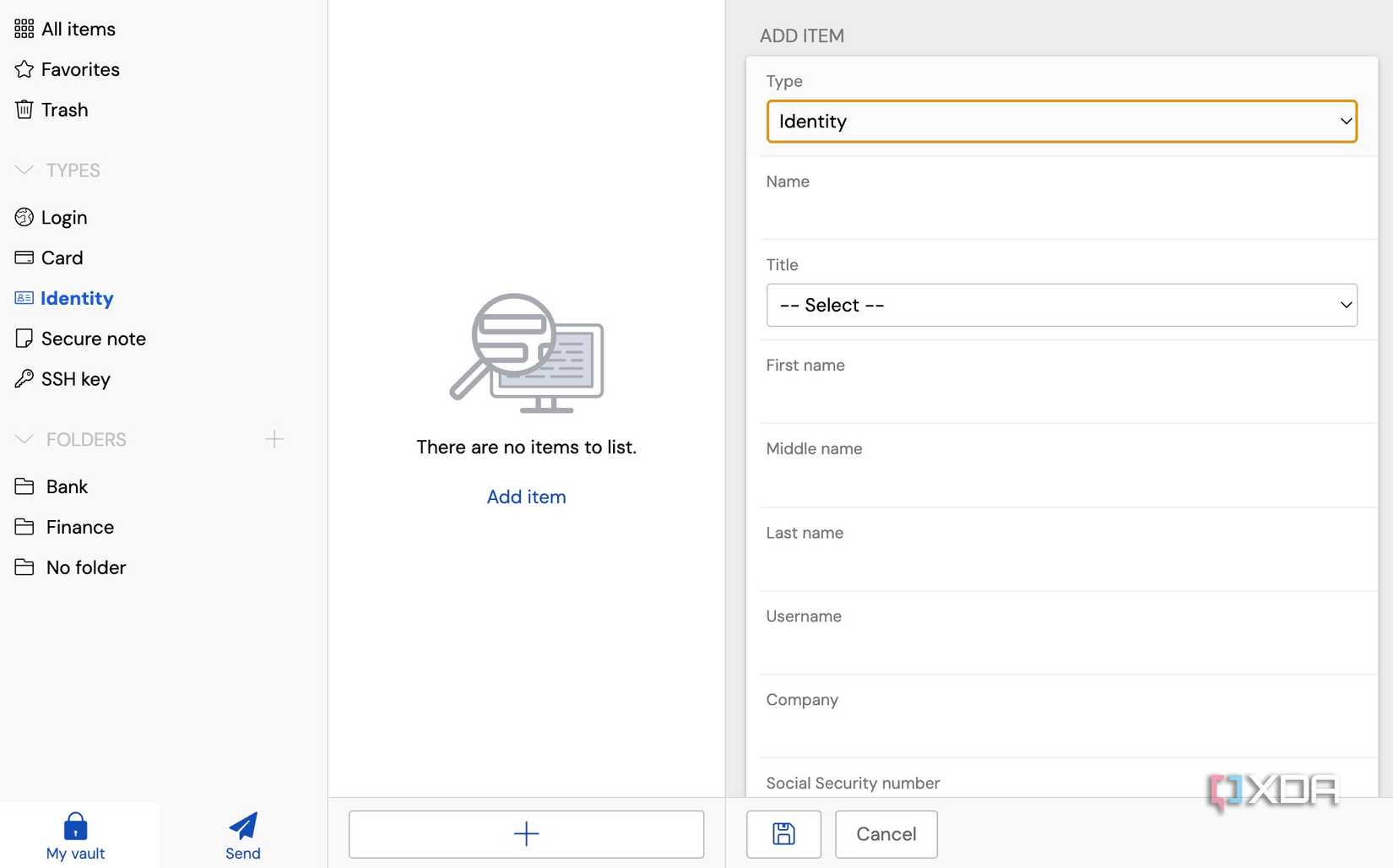Open the Type dropdown showing Identity

(1061, 122)
